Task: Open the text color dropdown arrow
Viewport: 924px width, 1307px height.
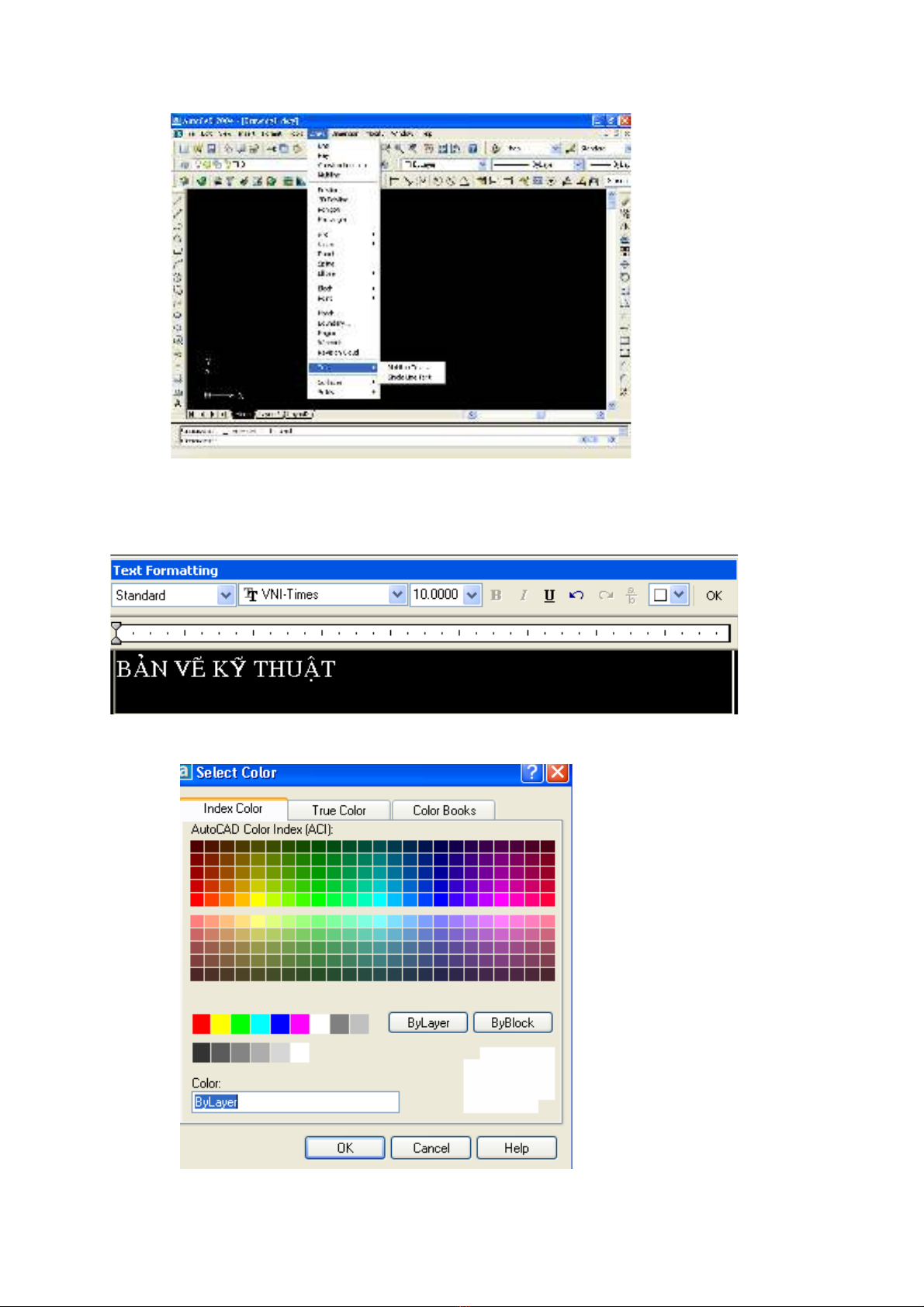Action: (679, 595)
